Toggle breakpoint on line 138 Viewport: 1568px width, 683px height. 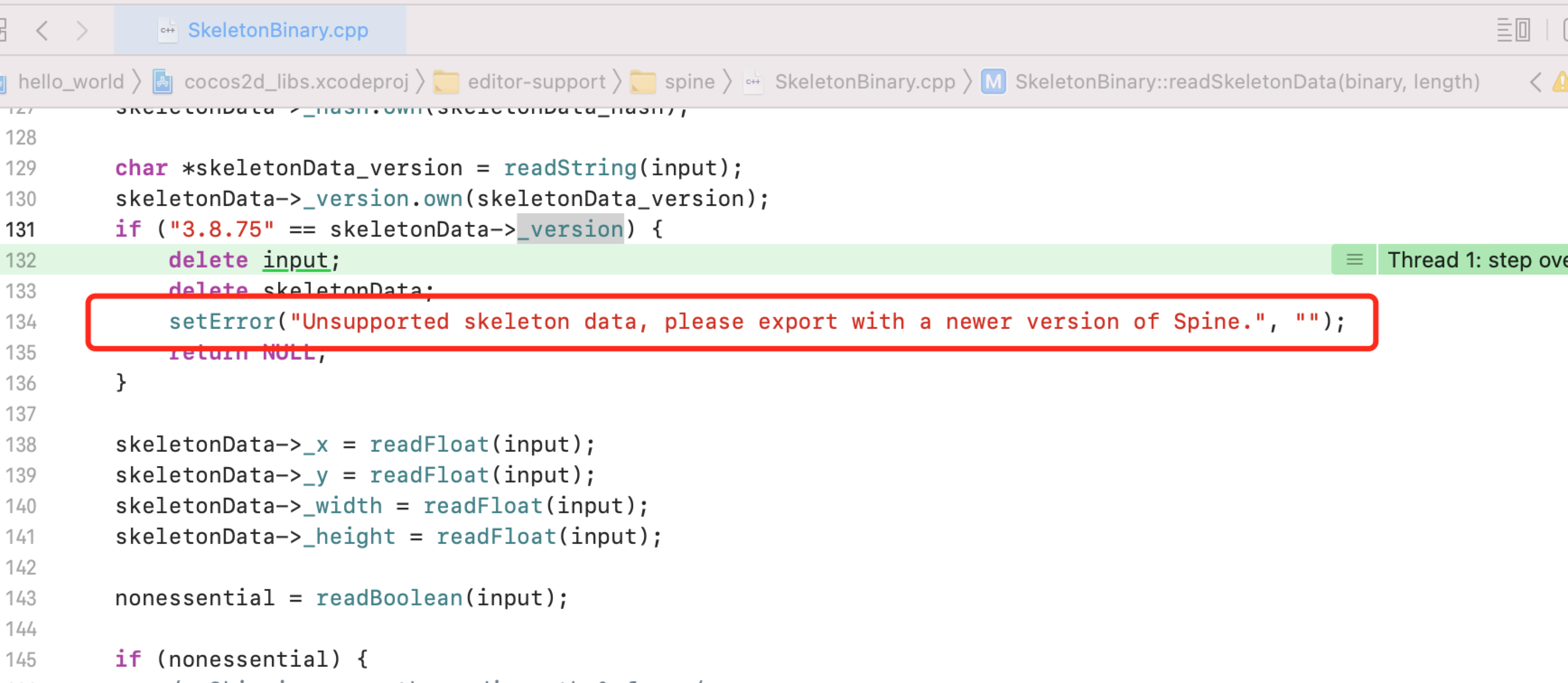(x=21, y=444)
